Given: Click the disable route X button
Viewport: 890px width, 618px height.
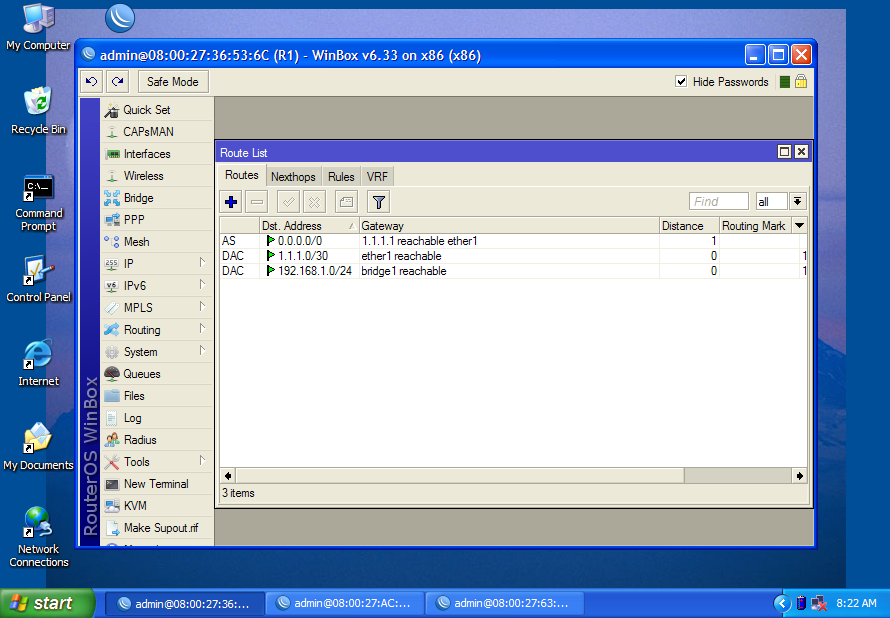Looking at the screenshot, I should point(314,201).
